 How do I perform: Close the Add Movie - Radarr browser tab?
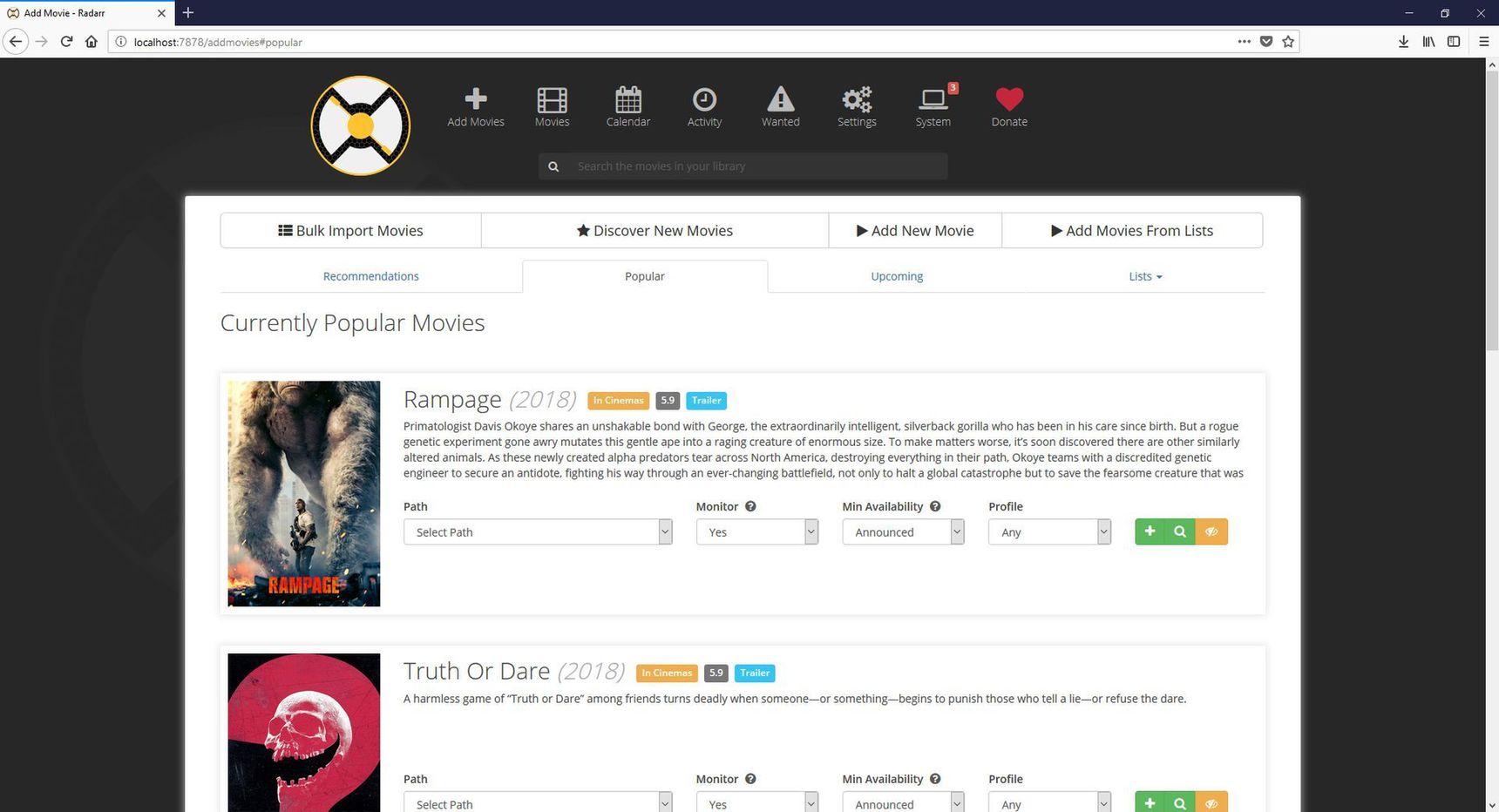161,13
